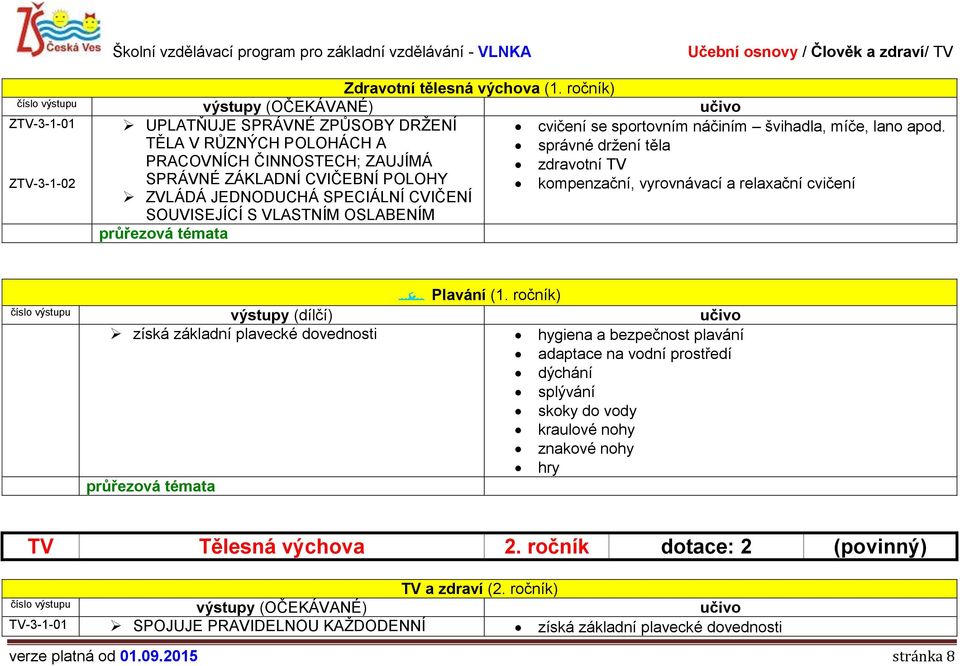Select the 'Plavání (1. ročník)' heading text
960x666 pixels.
pyautogui.click(x=496, y=295)
